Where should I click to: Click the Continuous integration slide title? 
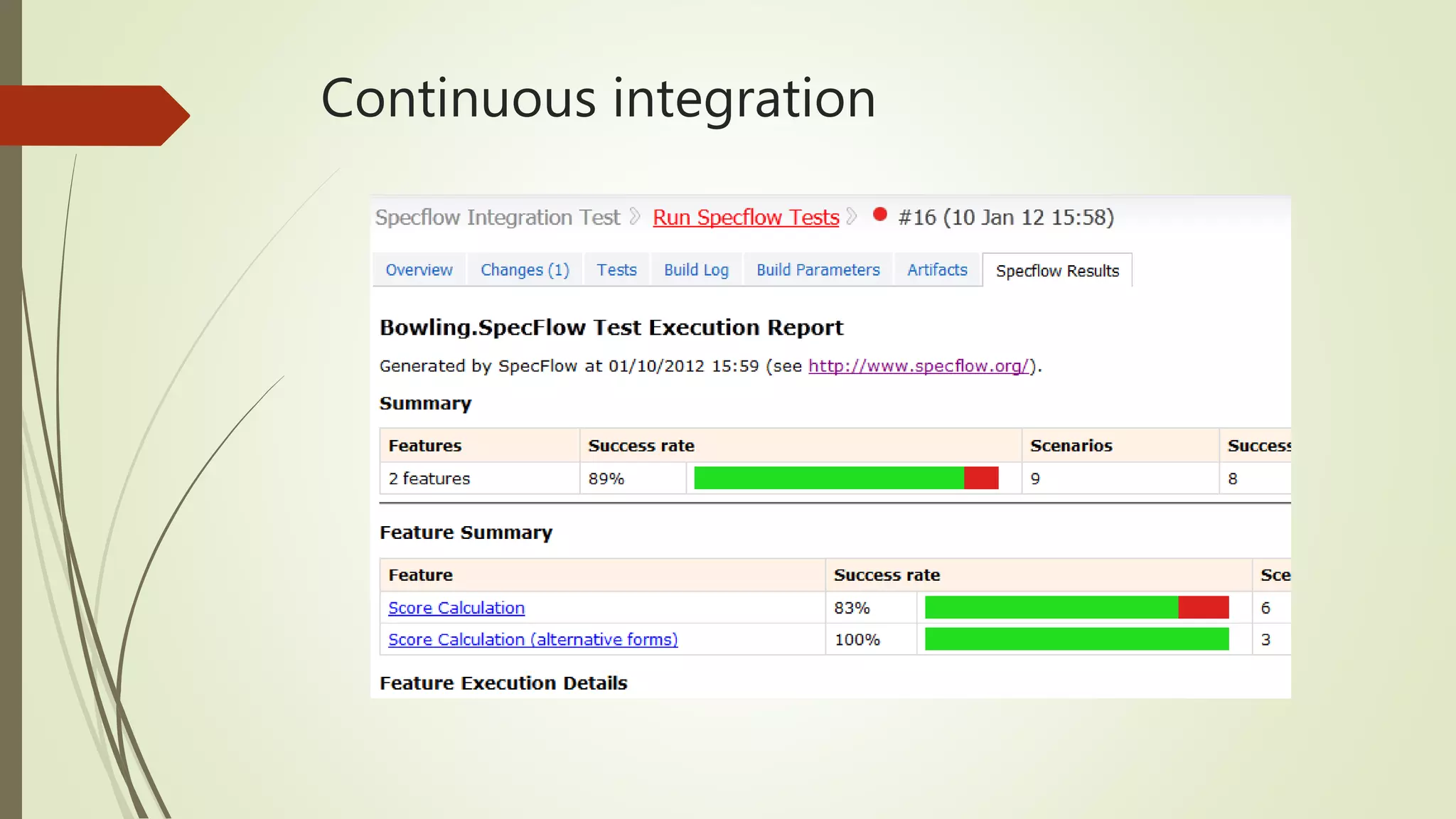pos(598,99)
